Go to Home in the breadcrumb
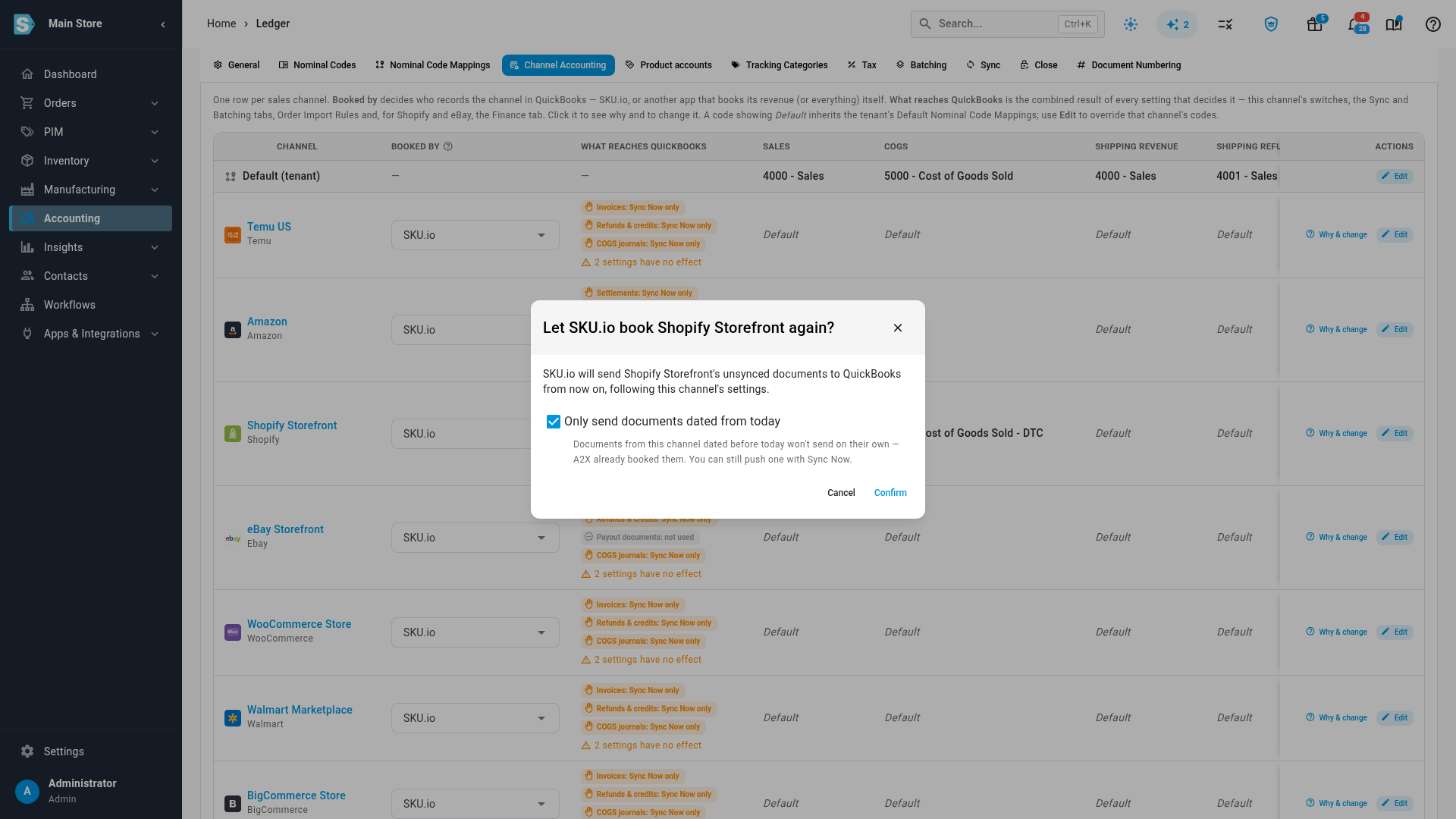Image resolution: width=1456 pixels, height=819 pixels. (x=221, y=24)
